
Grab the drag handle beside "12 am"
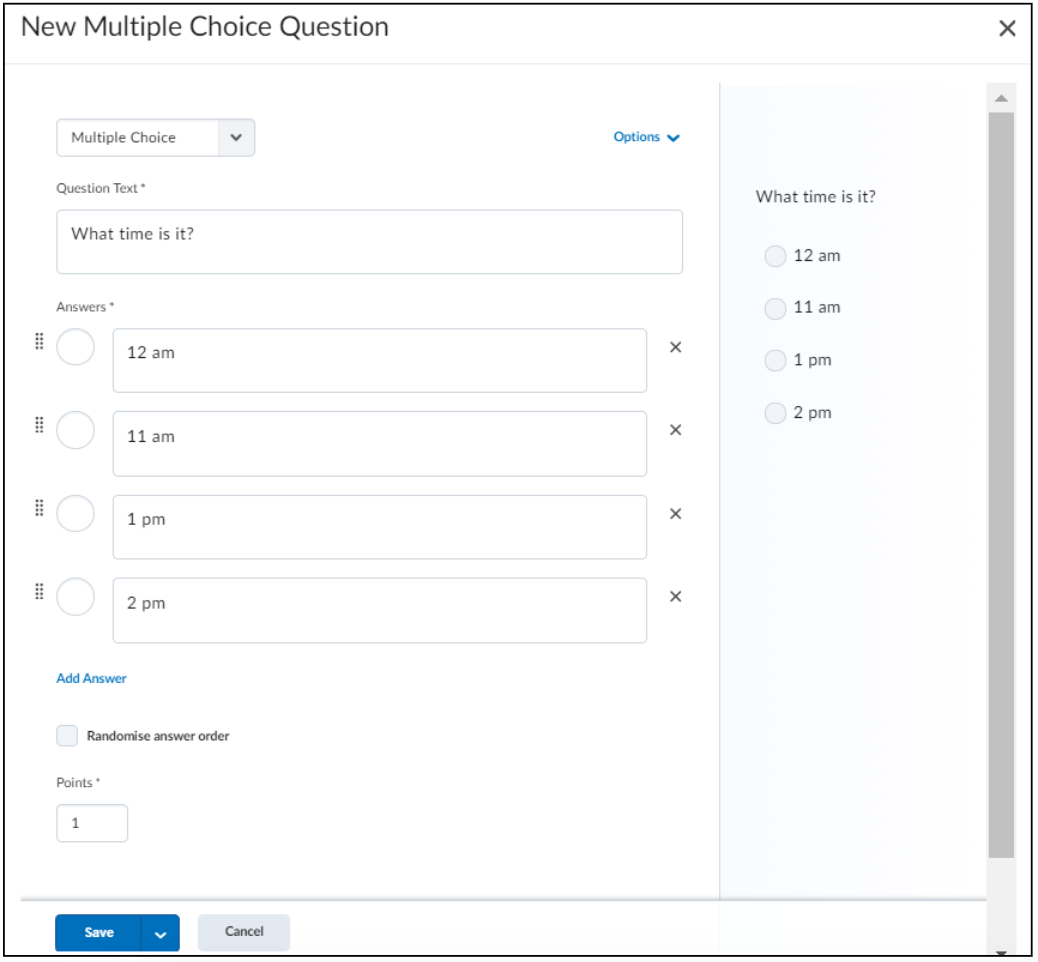pos(39,342)
